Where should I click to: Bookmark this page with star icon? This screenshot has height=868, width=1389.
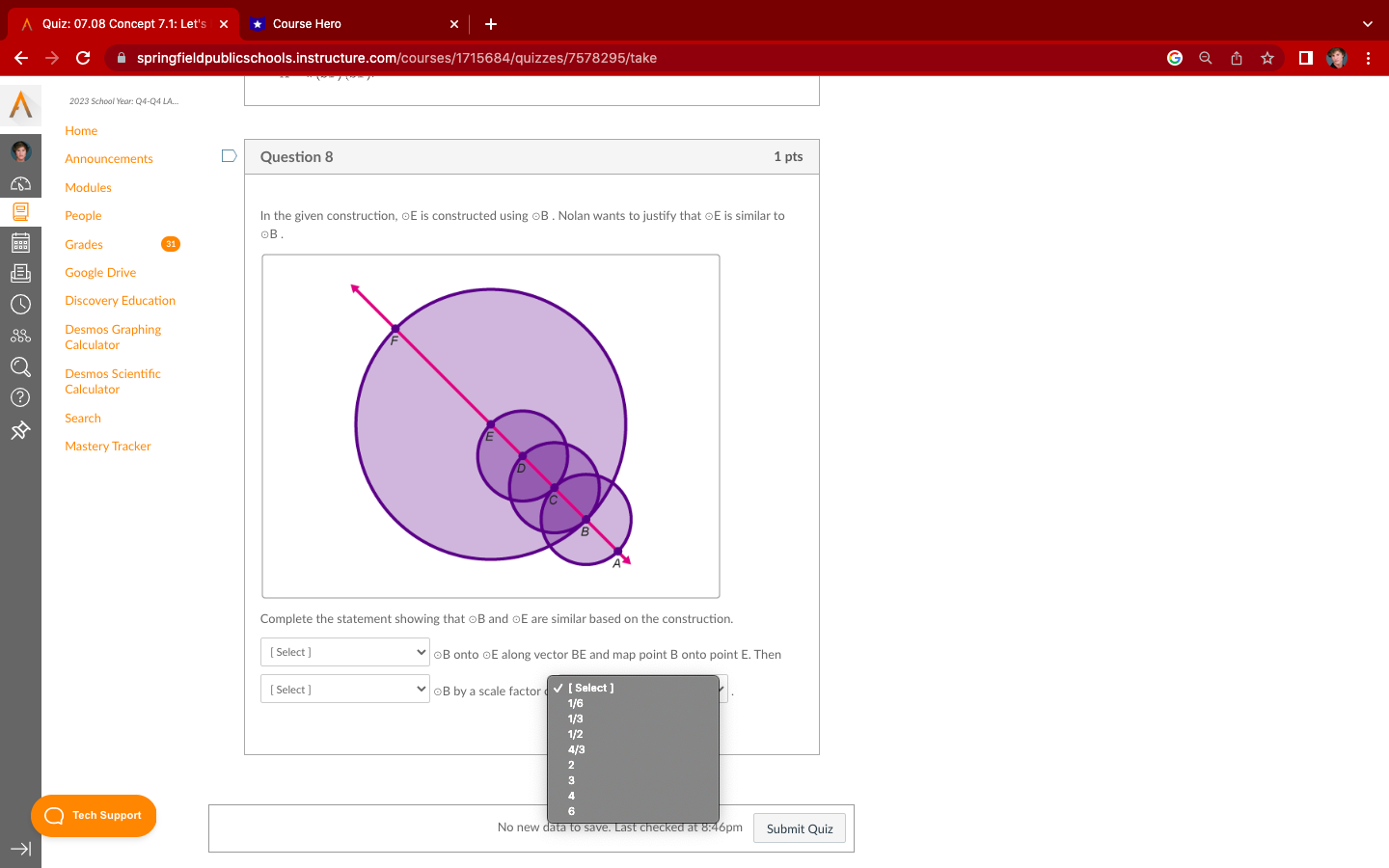click(1267, 58)
